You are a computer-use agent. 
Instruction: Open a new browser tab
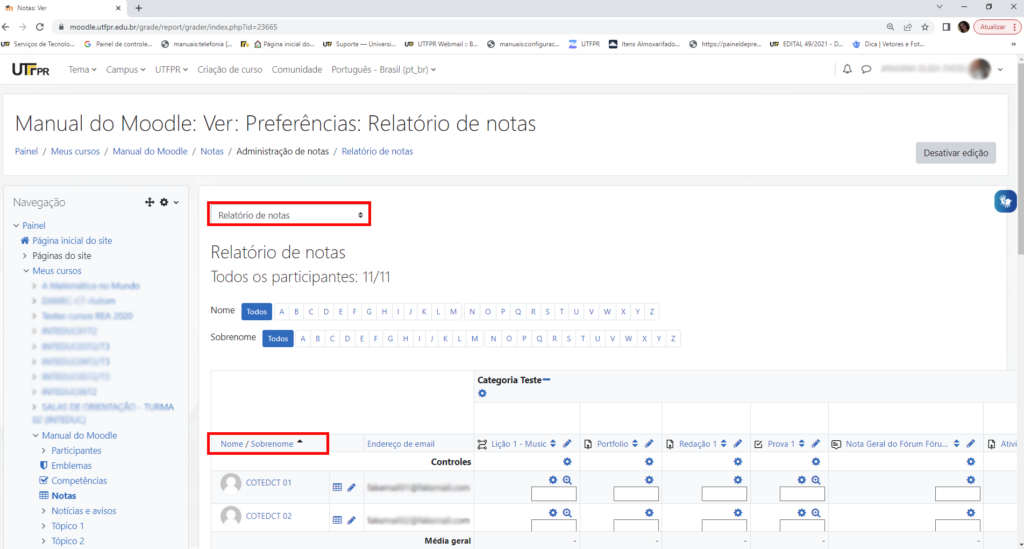click(138, 8)
